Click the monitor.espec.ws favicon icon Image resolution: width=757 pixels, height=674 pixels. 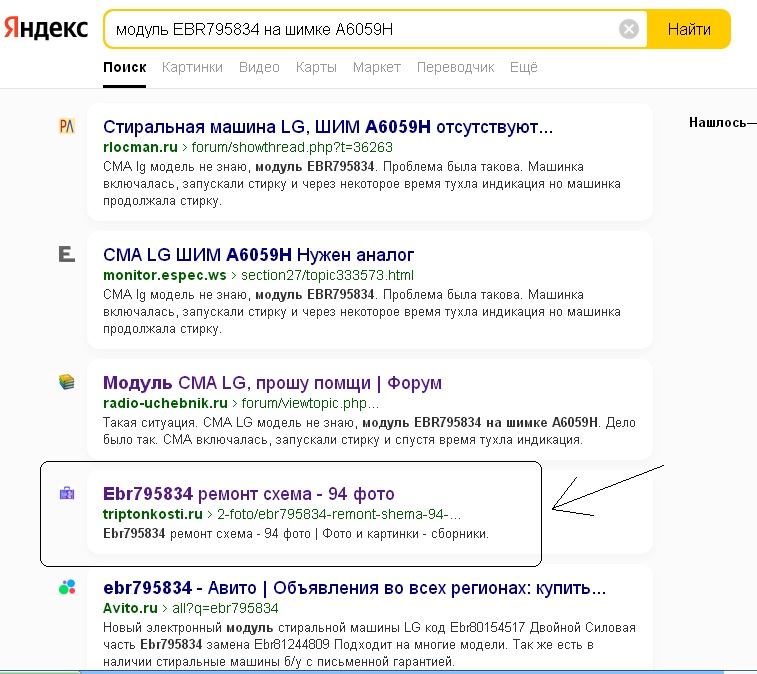pyautogui.click(x=67, y=253)
